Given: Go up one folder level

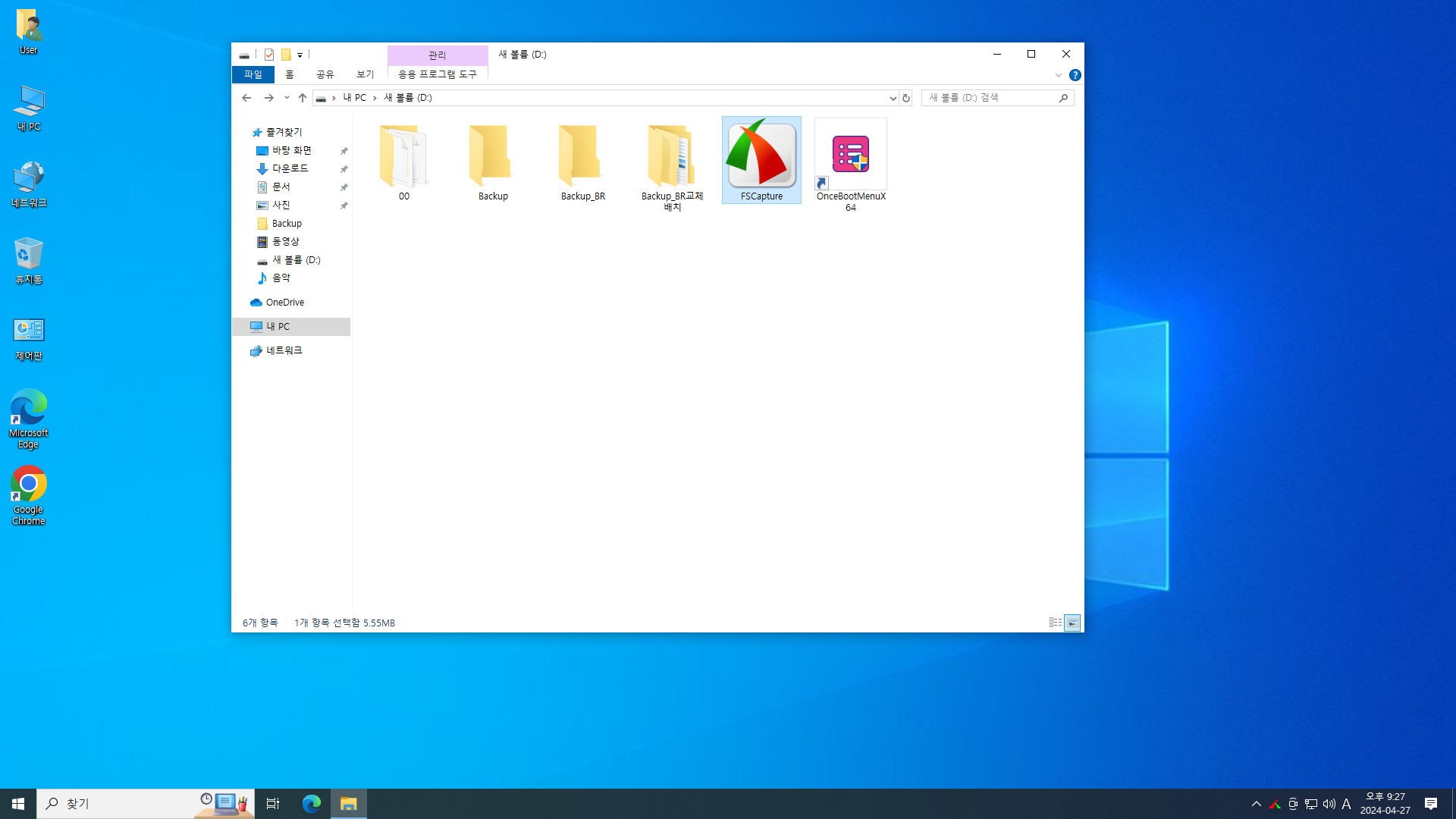Looking at the screenshot, I should [303, 98].
